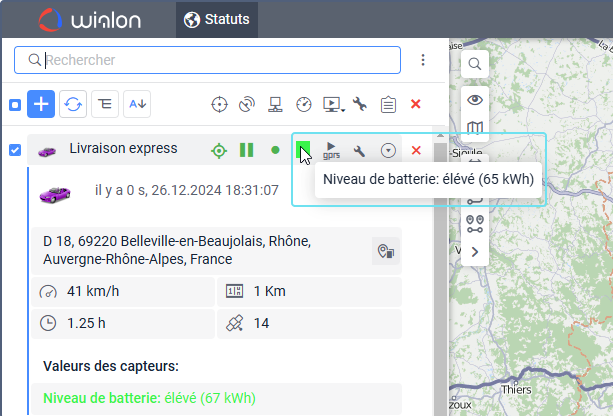Click the crosshair icon in the column header toolbar
This screenshot has height=416, width=613.
pos(219,104)
